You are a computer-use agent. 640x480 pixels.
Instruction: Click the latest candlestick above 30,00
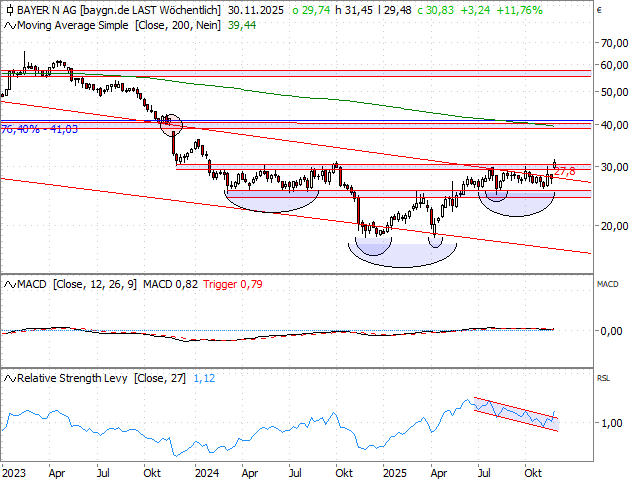click(x=555, y=164)
